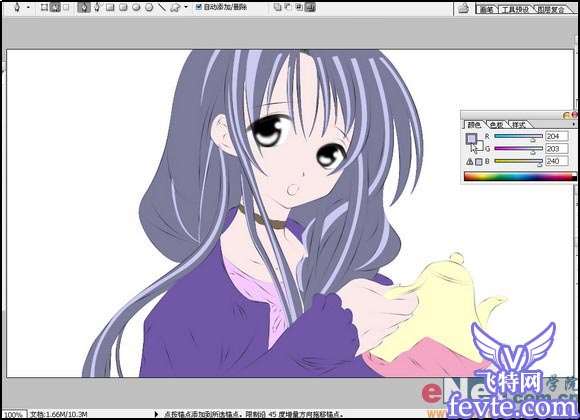
Task: Switch to the 样式 styles tab
Action: (519, 125)
